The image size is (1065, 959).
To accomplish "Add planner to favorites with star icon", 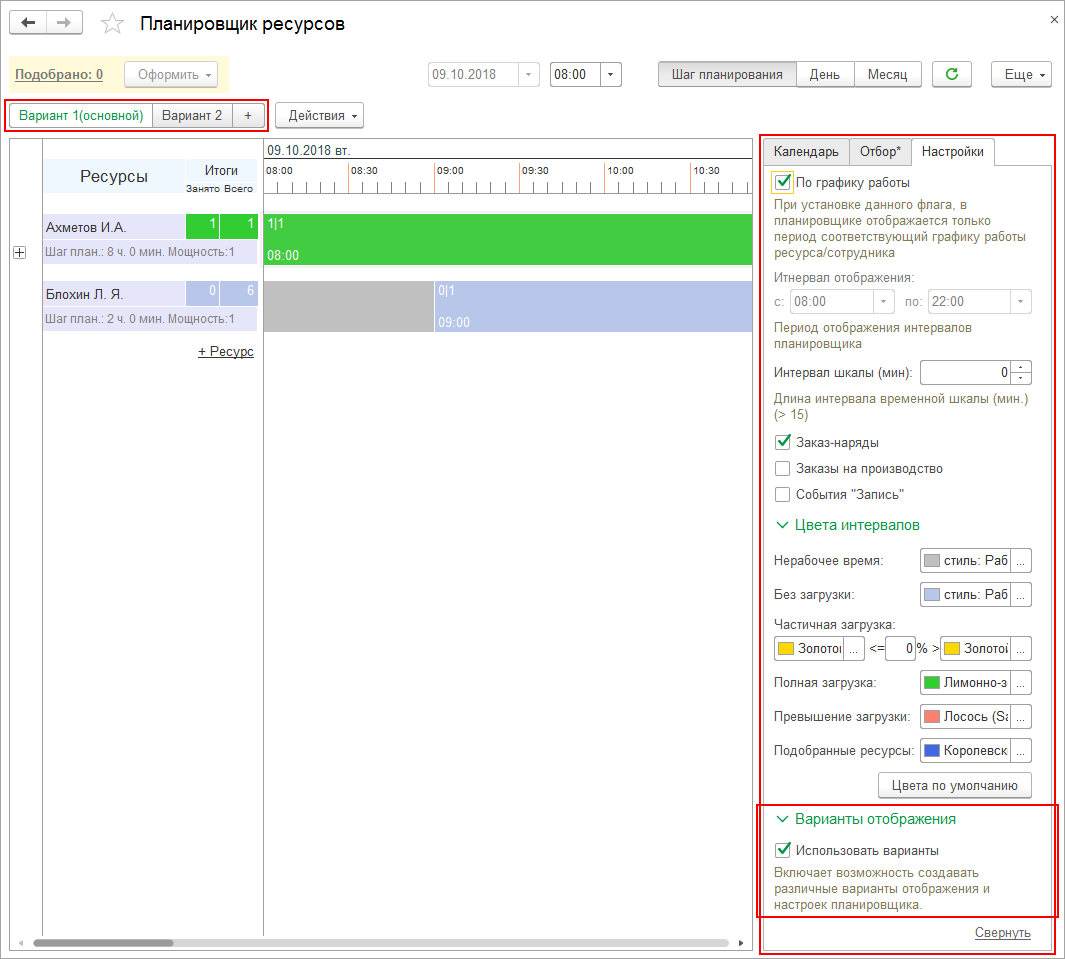I will [113, 24].
